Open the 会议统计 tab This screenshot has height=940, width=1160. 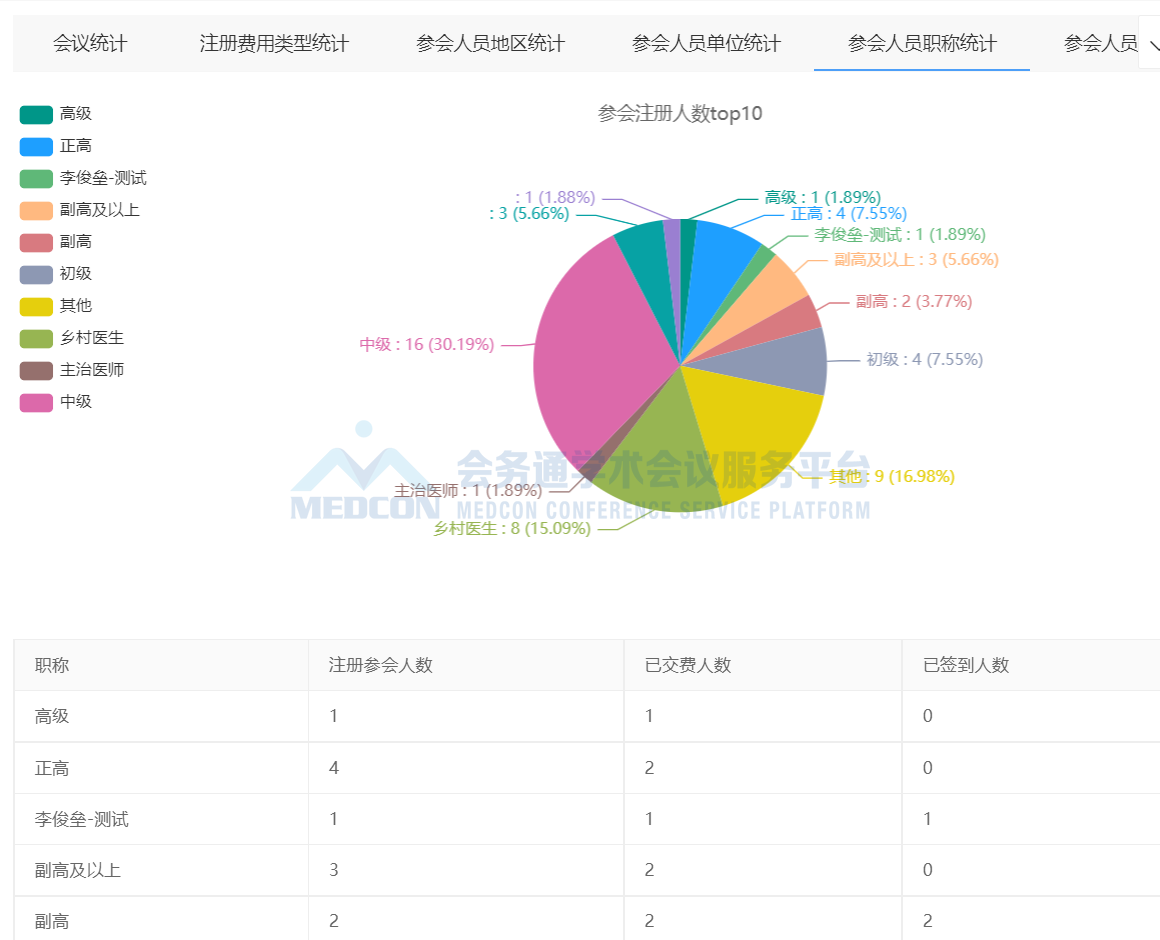[x=90, y=44]
